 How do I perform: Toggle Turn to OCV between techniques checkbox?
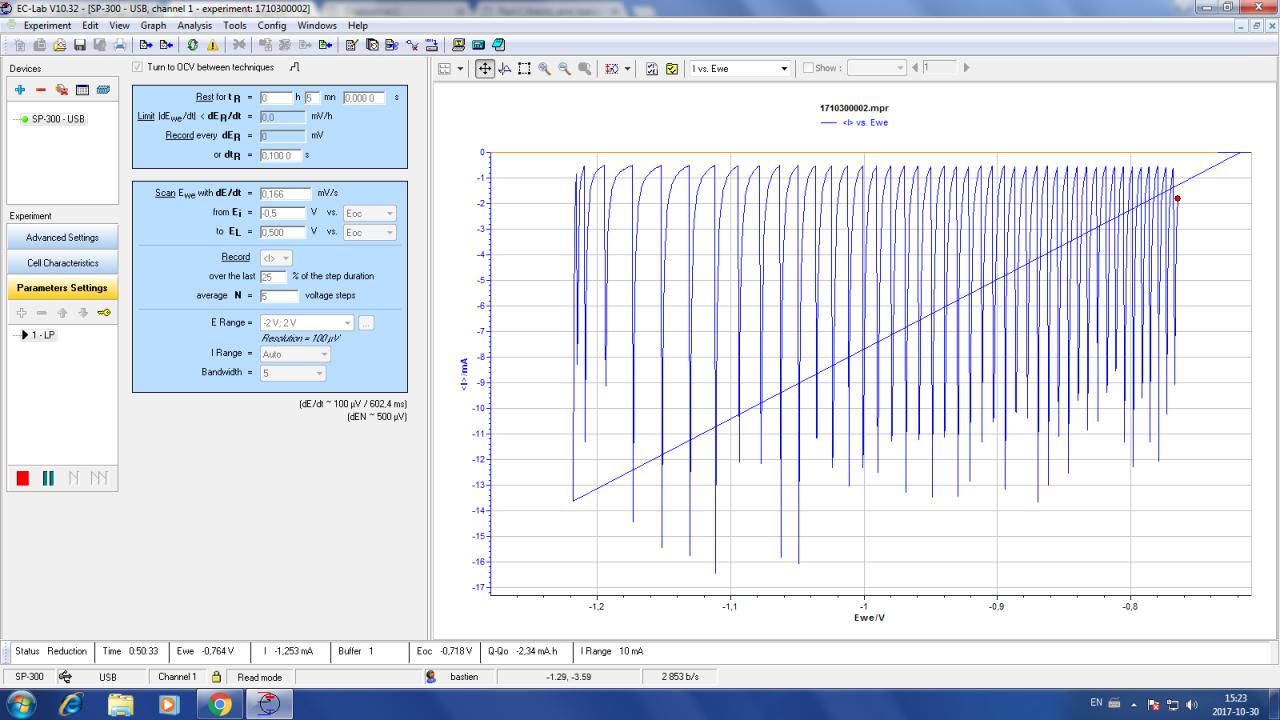pos(138,67)
